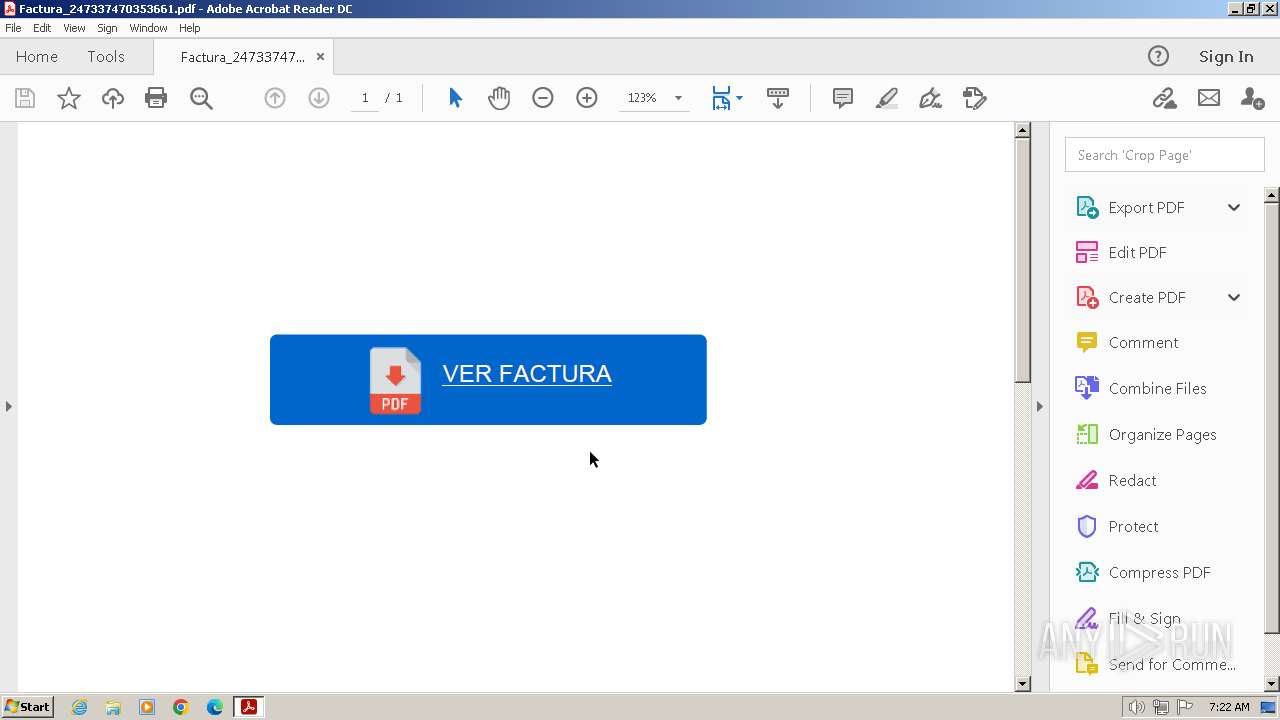Viewport: 1280px width, 720px height.
Task: Open the Window menu
Action: (148, 28)
